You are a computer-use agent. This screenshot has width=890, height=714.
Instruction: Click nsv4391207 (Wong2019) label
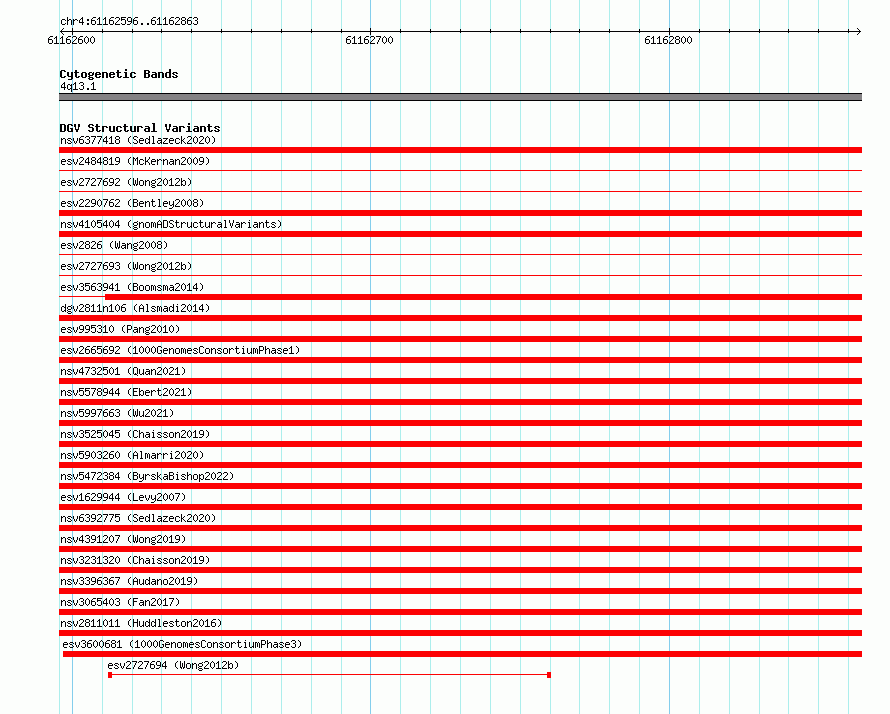tap(123, 539)
